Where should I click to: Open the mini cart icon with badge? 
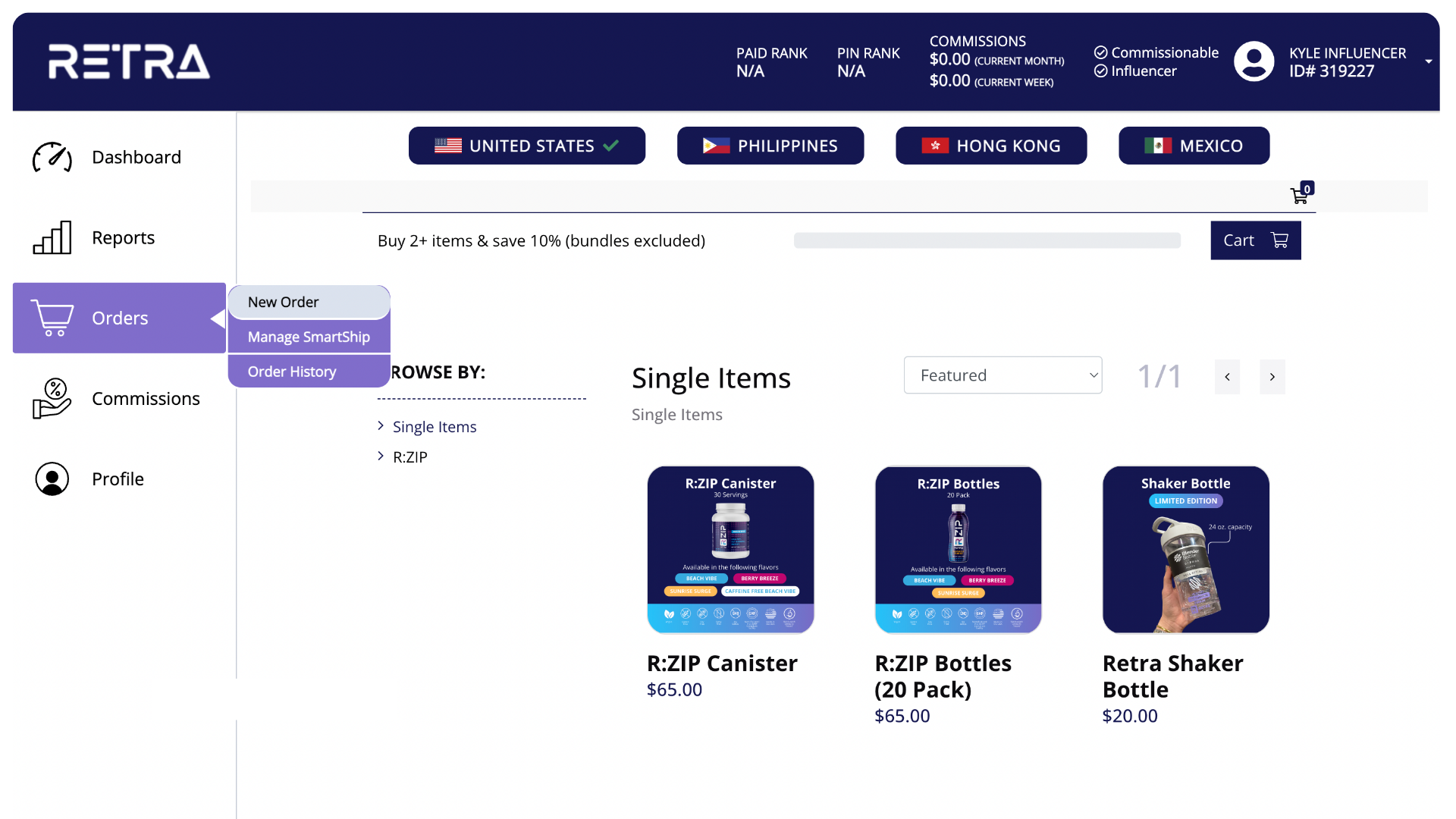[x=1301, y=195]
